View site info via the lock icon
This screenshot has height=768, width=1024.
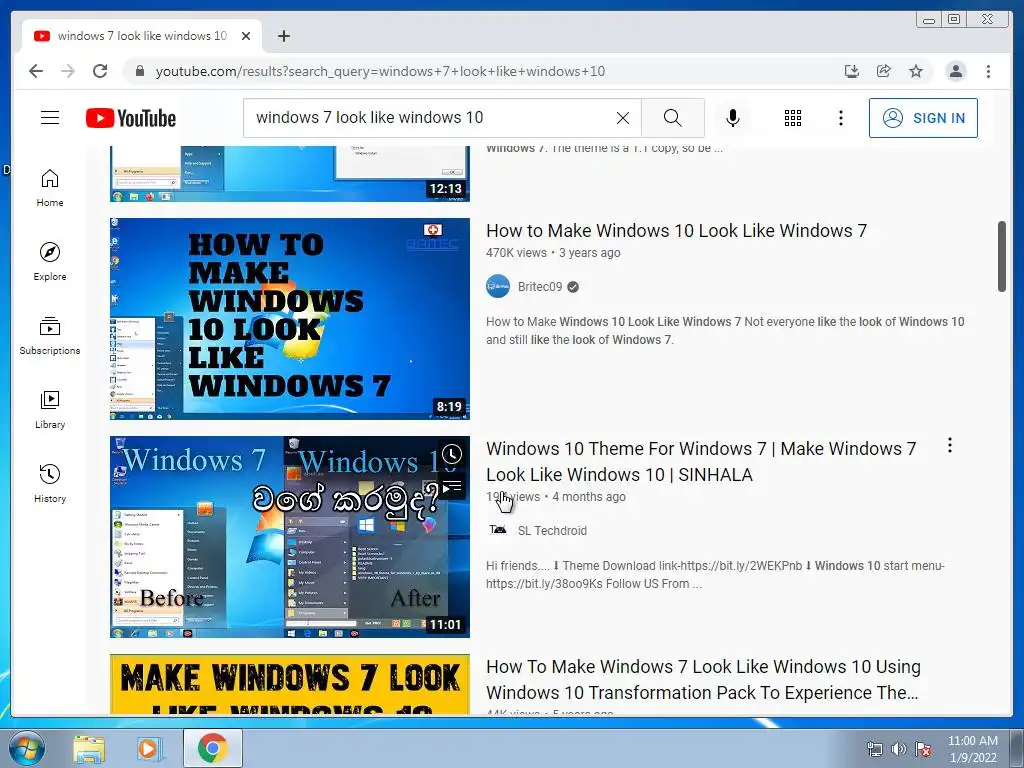point(139,71)
